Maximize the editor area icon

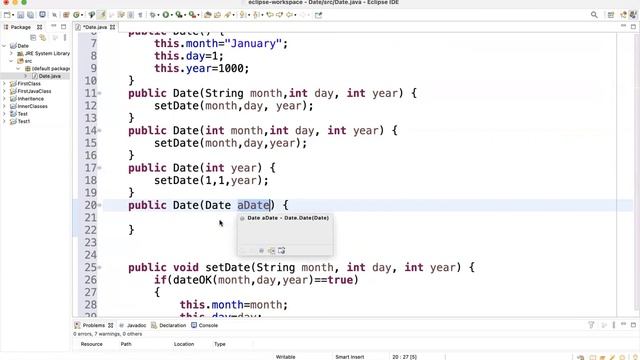[x=633, y=27]
